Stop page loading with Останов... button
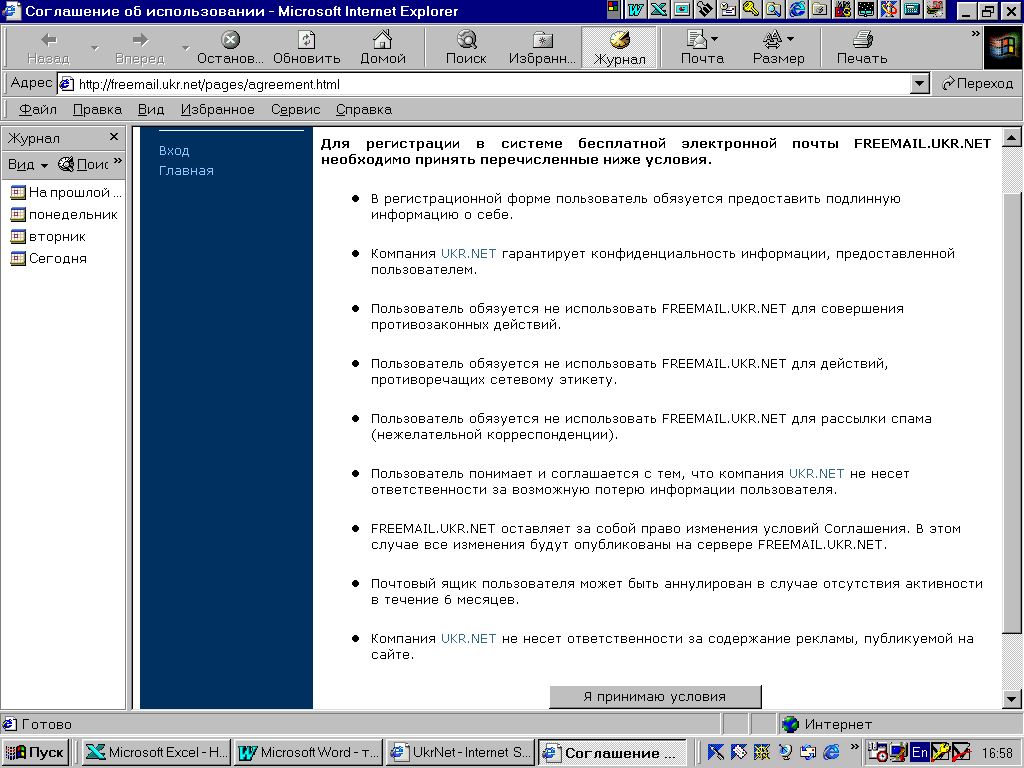The image size is (1024, 768). [x=230, y=48]
